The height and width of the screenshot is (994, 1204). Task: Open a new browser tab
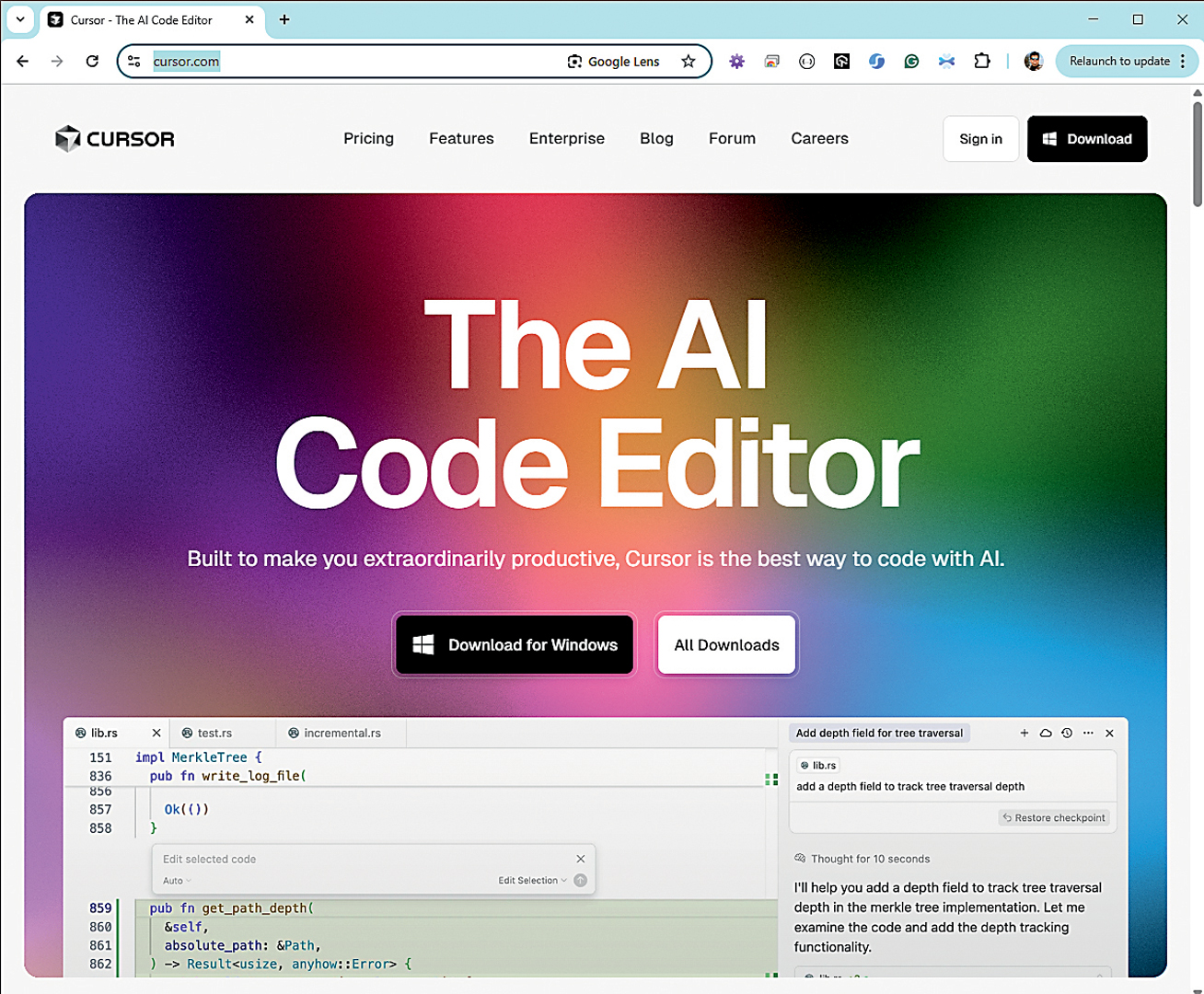point(284,19)
